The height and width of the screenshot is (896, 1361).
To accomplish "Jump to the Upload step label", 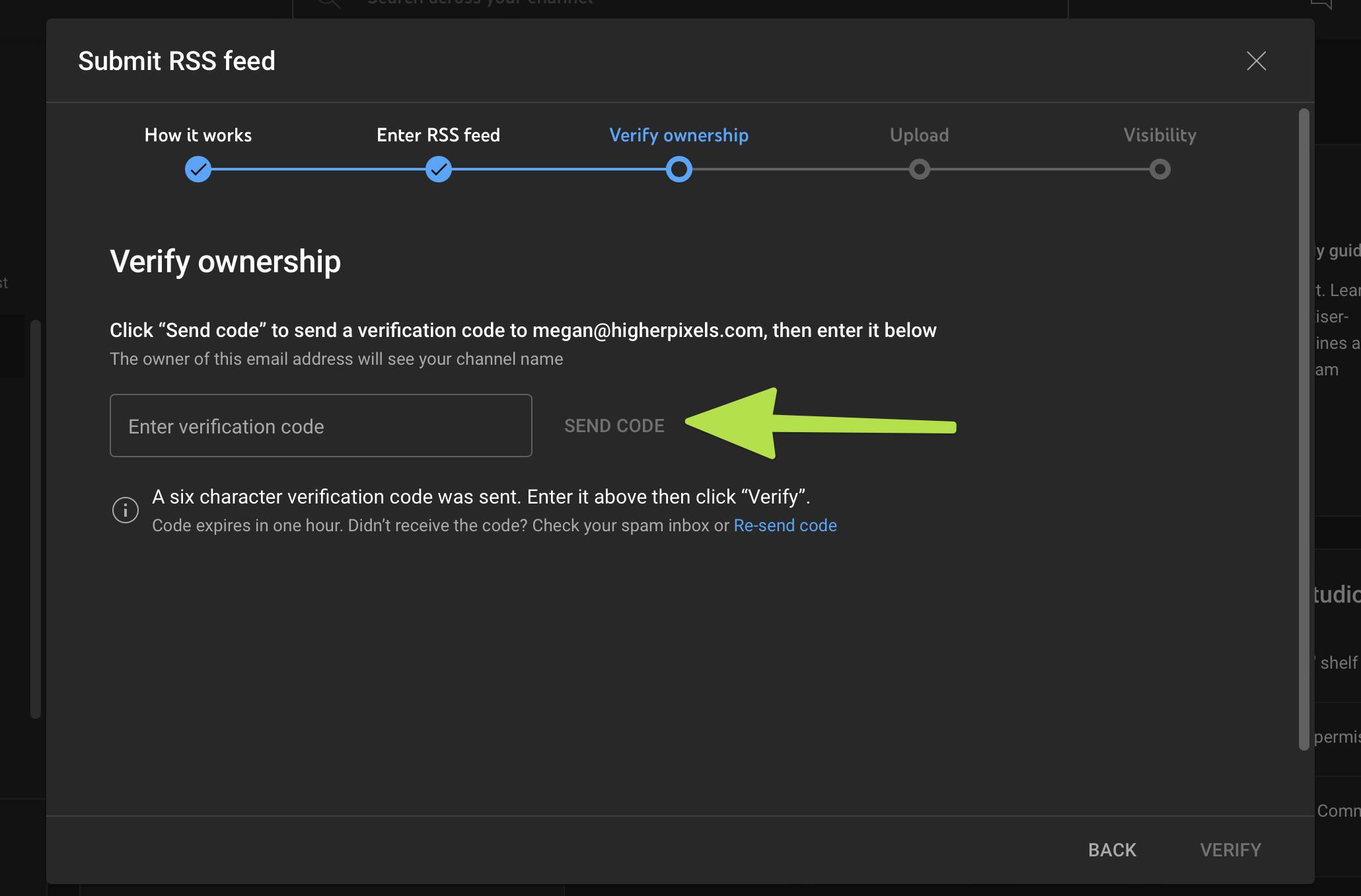I will [919, 135].
